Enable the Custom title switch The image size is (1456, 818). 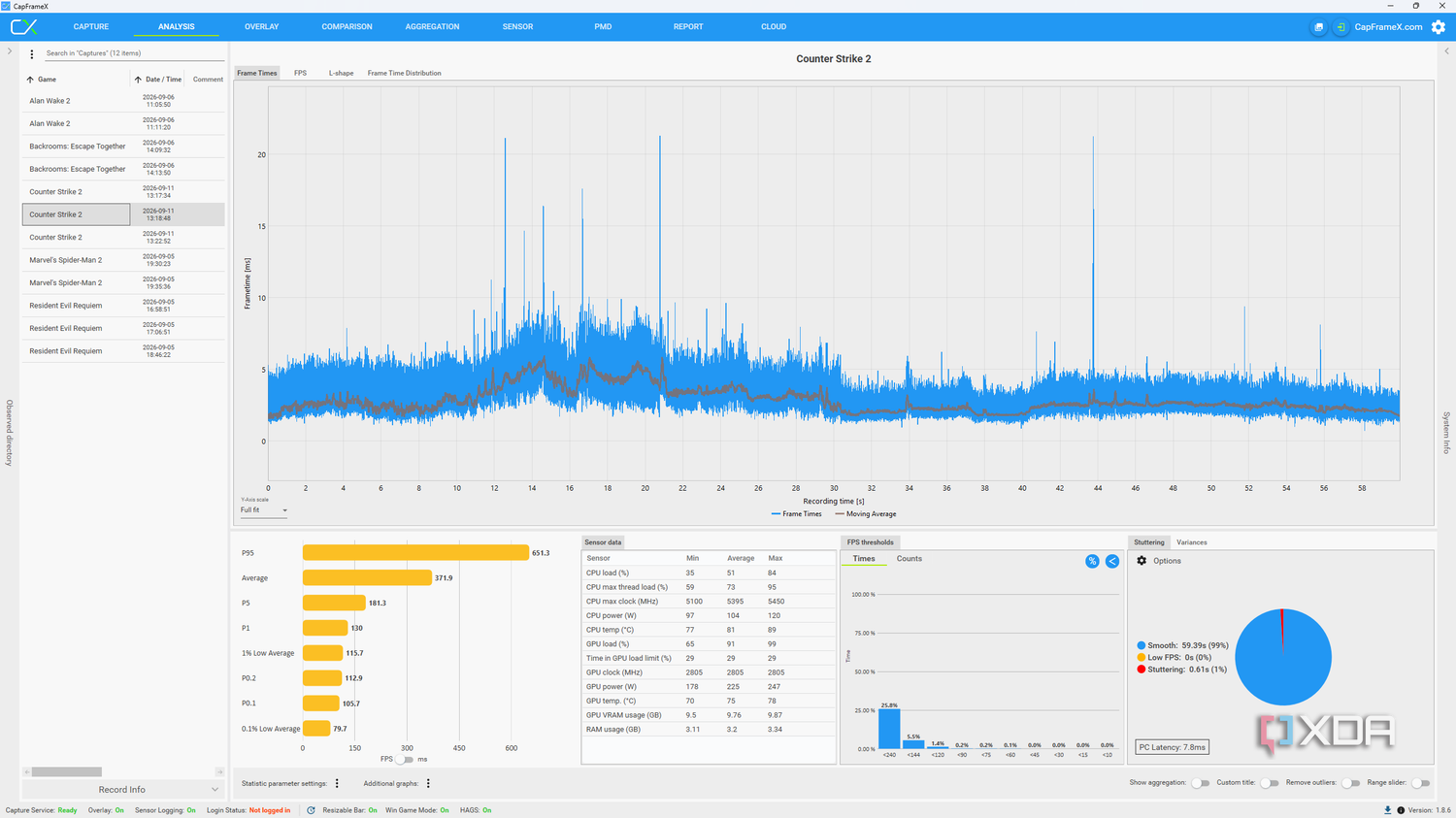(x=1269, y=783)
